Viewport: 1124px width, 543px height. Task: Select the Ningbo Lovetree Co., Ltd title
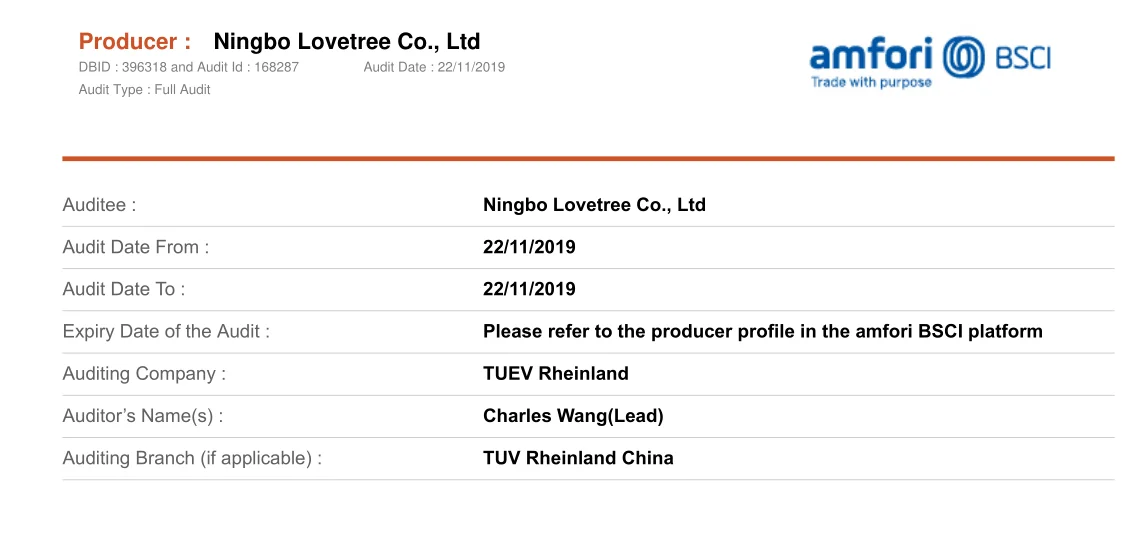347,42
